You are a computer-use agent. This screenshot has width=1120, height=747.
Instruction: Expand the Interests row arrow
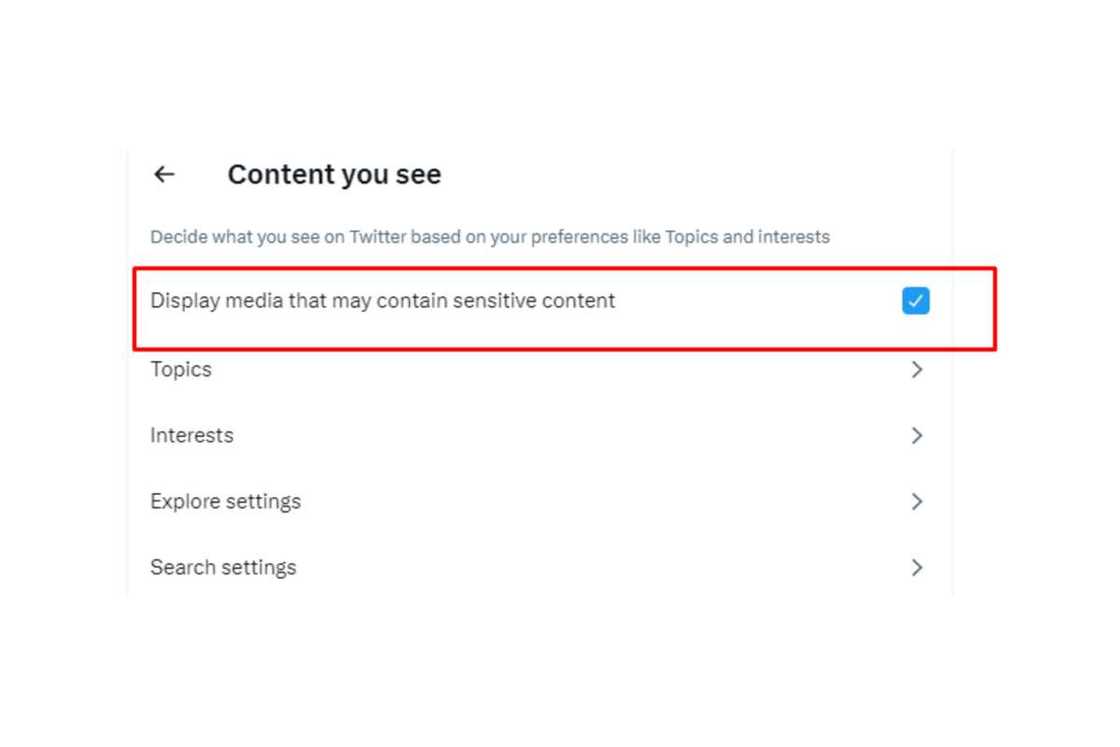tap(916, 436)
